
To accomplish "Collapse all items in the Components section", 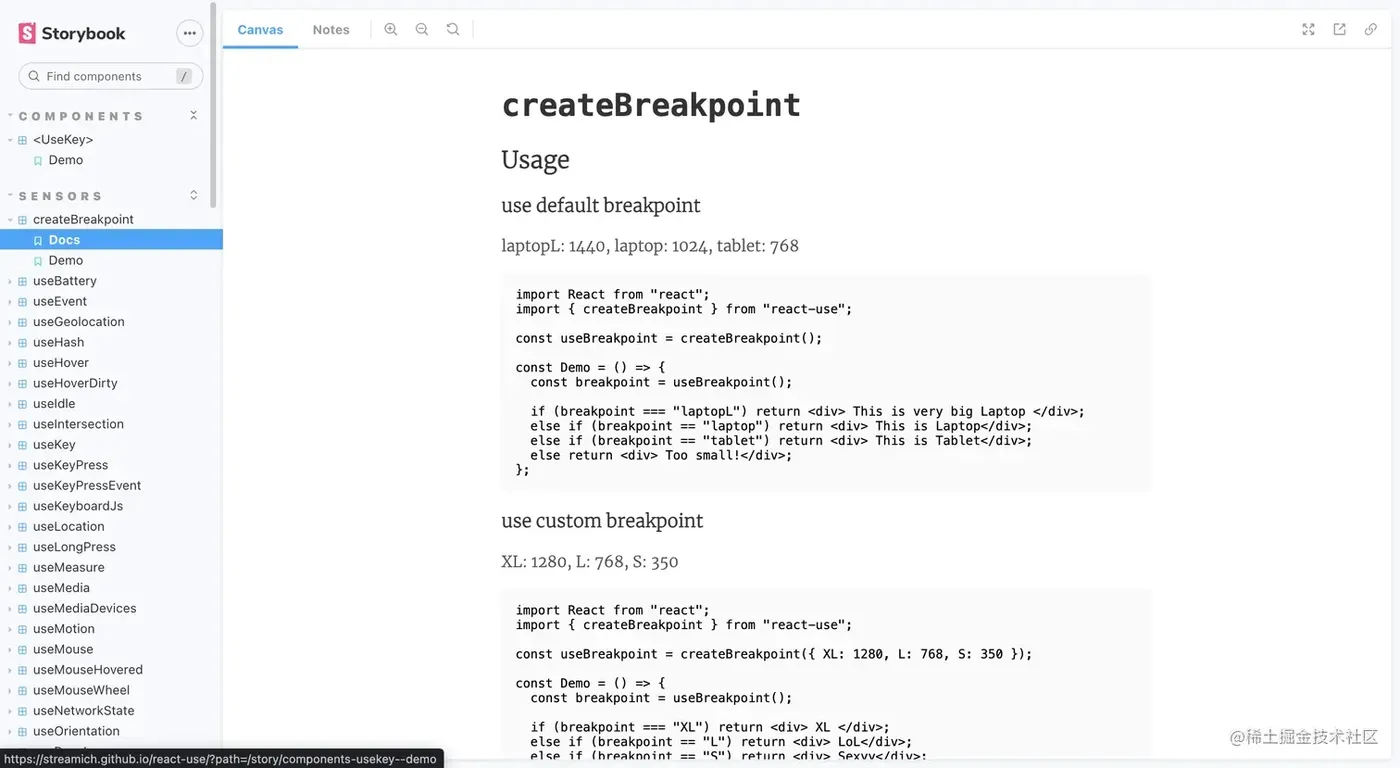I will coord(193,115).
